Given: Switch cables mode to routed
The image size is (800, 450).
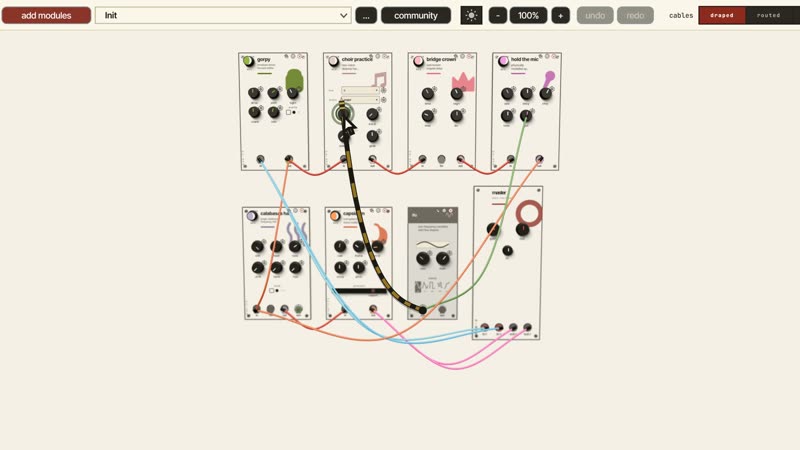Looking at the screenshot, I should 768,15.
